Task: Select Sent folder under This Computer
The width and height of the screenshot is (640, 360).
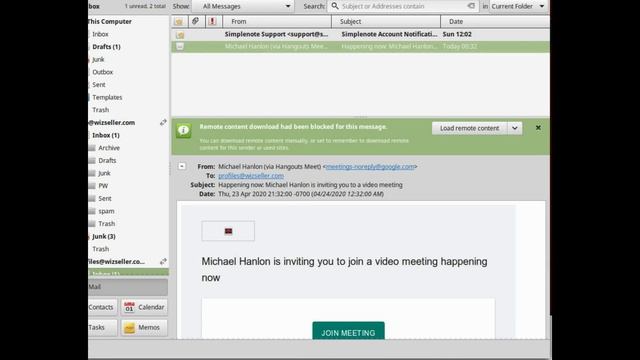Action: click(x=99, y=85)
